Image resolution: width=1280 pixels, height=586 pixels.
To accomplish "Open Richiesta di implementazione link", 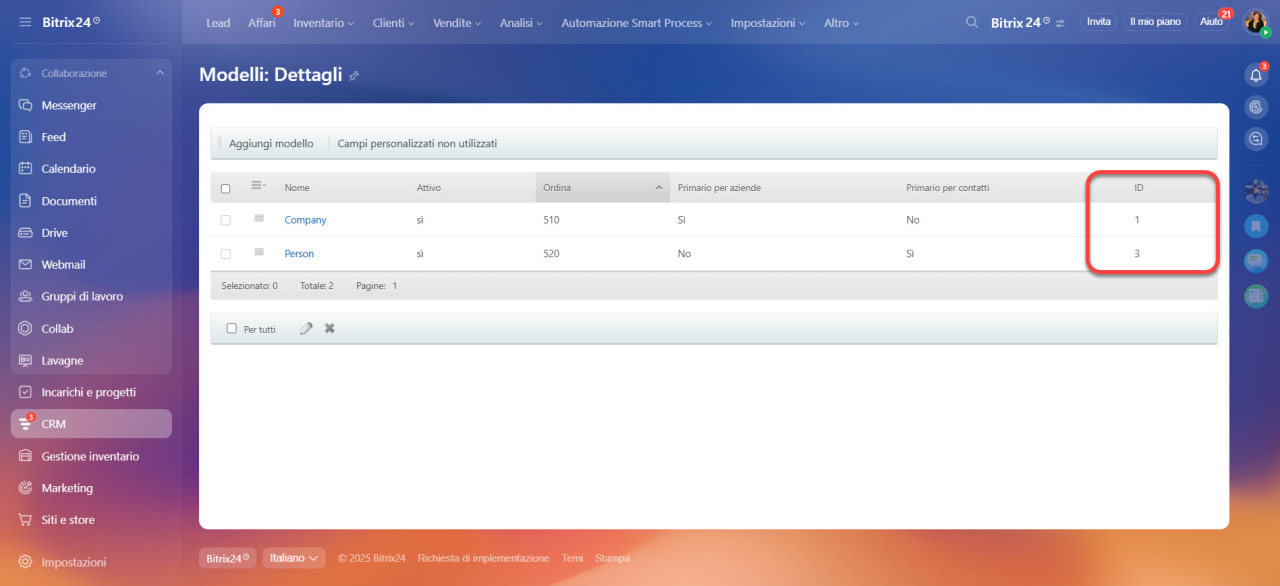I will (x=483, y=558).
